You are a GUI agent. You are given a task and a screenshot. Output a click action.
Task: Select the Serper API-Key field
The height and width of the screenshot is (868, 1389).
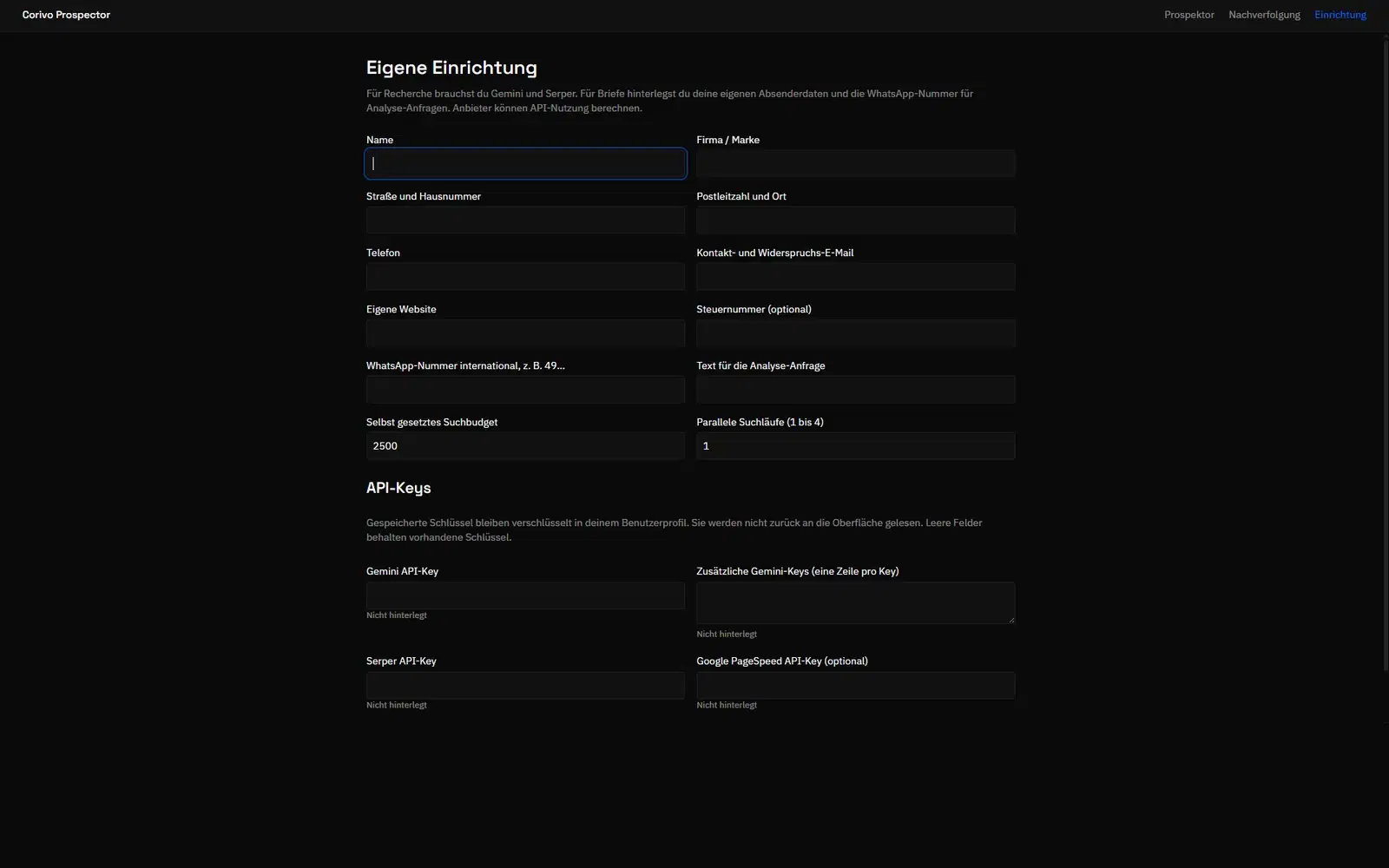(x=525, y=685)
